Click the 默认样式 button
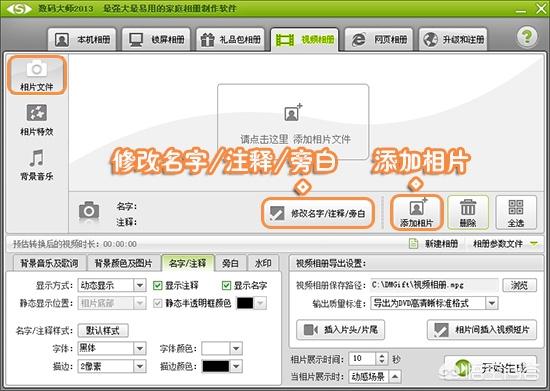Image resolution: width=550 pixels, height=391 pixels. coord(103,330)
